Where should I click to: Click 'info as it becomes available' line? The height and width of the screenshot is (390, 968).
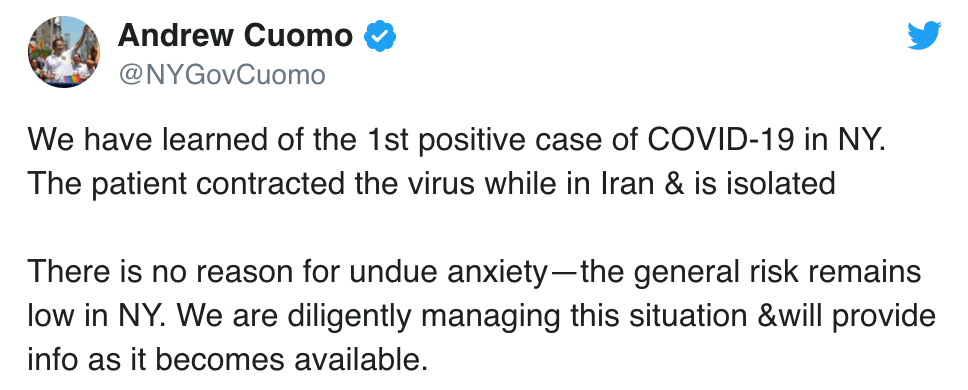pos(228,360)
